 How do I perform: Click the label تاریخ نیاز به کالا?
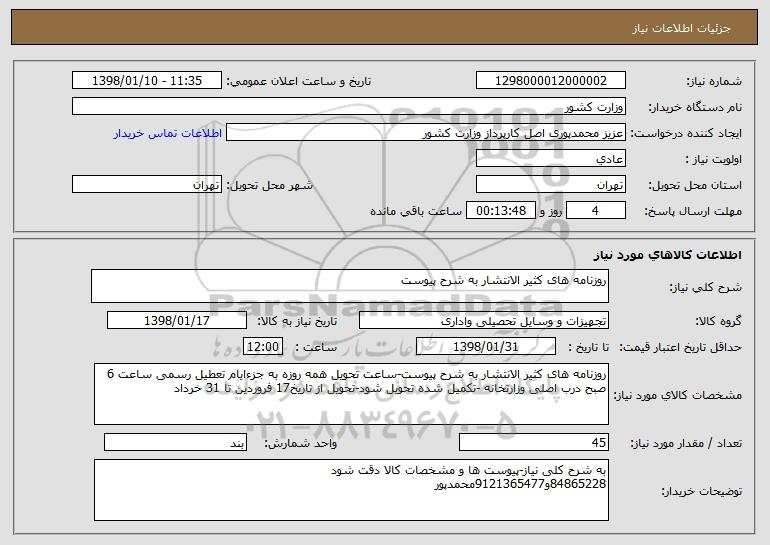[297, 321]
